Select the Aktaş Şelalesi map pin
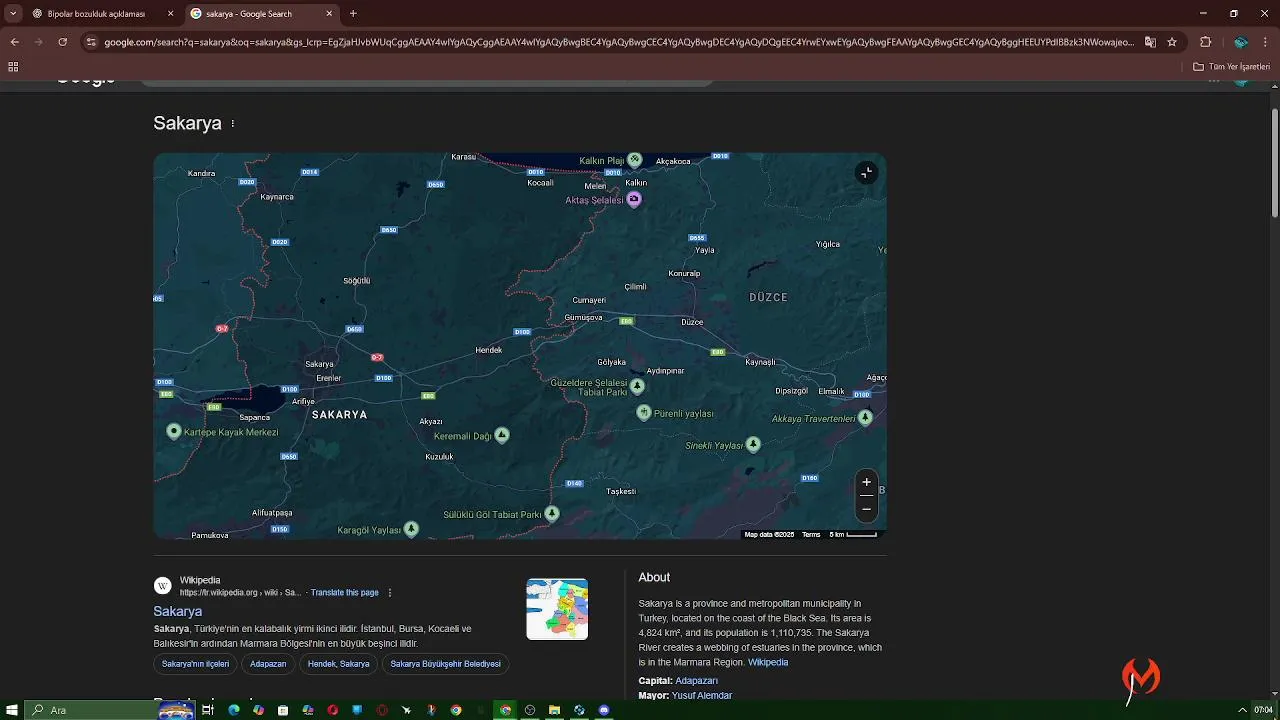This screenshot has height=720, width=1280. pyautogui.click(x=633, y=199)
